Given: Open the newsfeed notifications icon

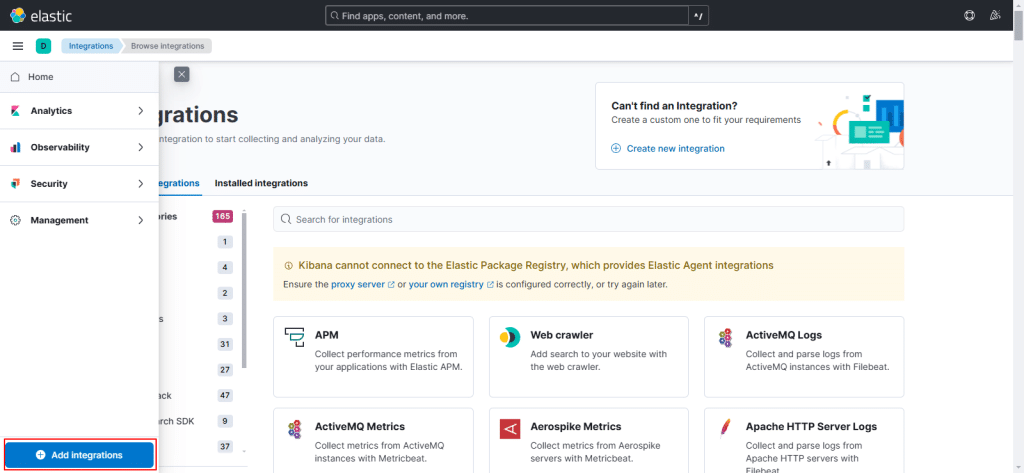Looking at the screenshot, I should [994, 16].
